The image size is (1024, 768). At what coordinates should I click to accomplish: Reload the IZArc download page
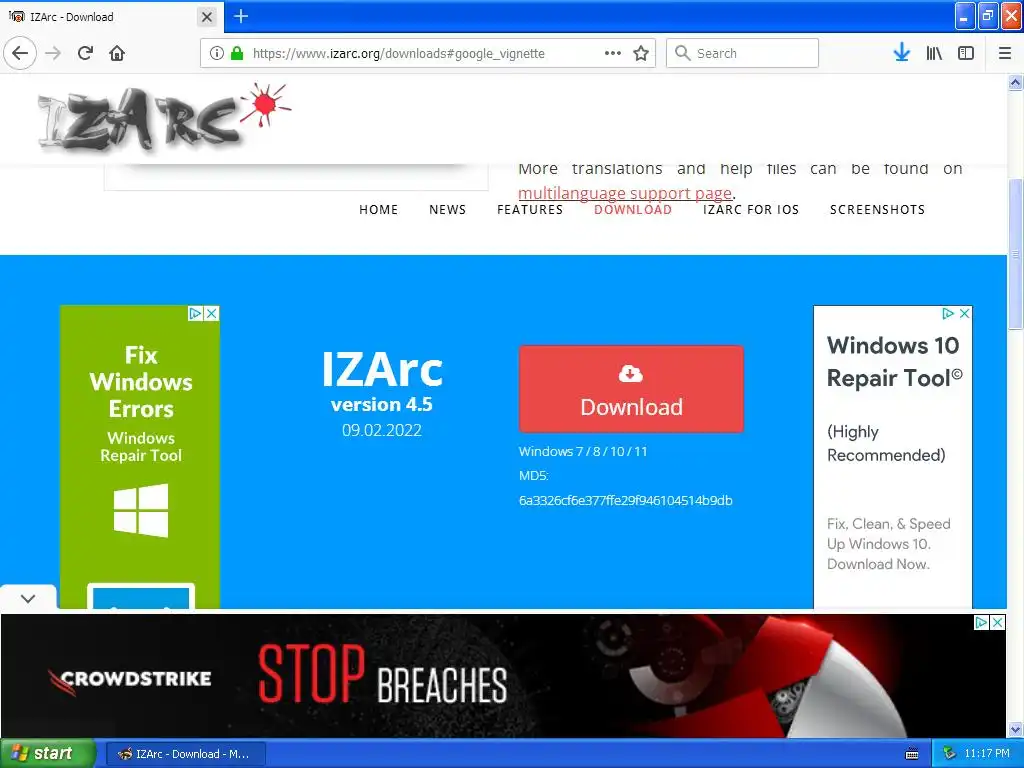point(86,53)
